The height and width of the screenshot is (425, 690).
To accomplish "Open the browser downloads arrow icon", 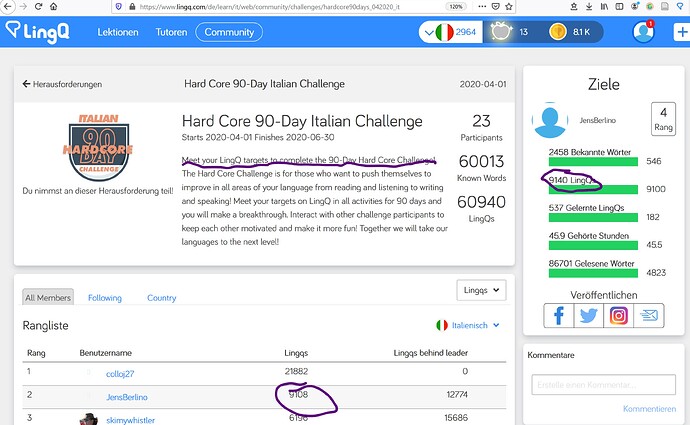I will coord(589,7).
